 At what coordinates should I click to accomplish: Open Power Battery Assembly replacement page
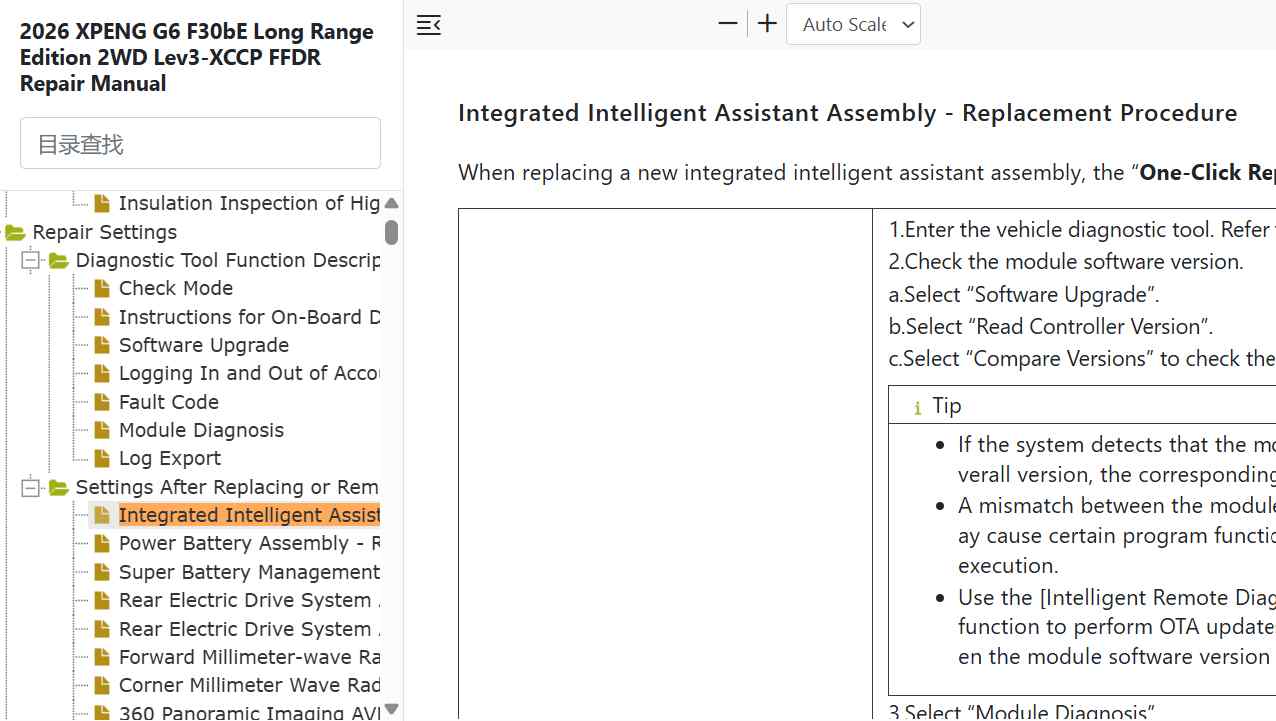pyautogui.click(x=249, y=543)
